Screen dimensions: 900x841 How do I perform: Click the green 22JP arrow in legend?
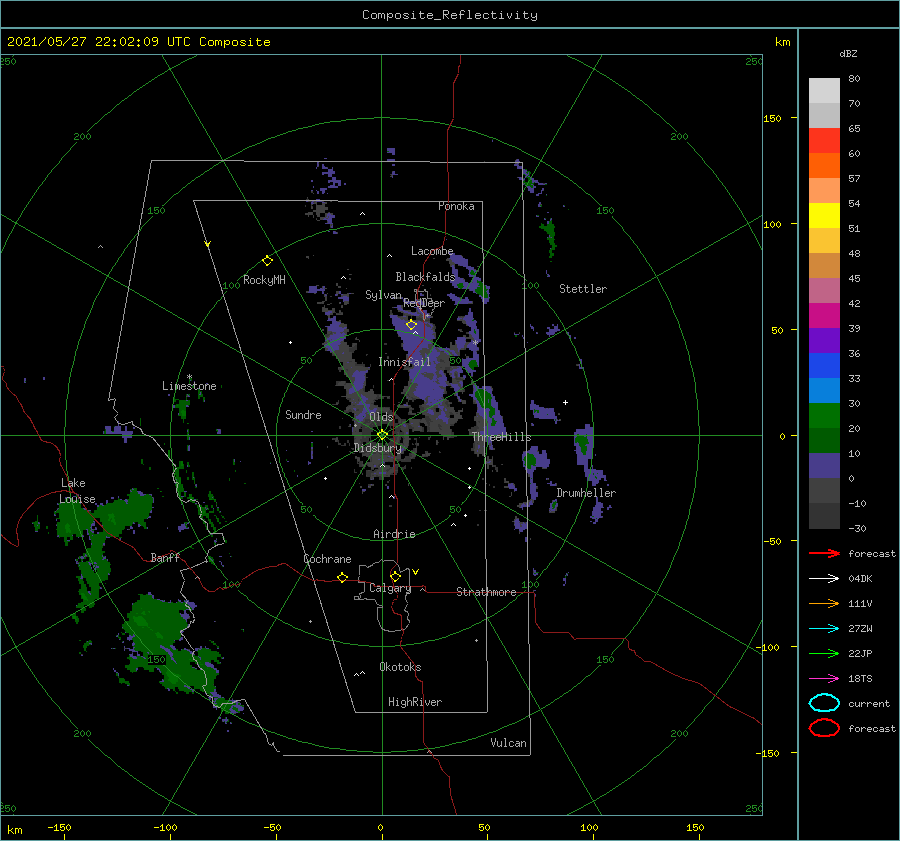(x=824, y=653)
